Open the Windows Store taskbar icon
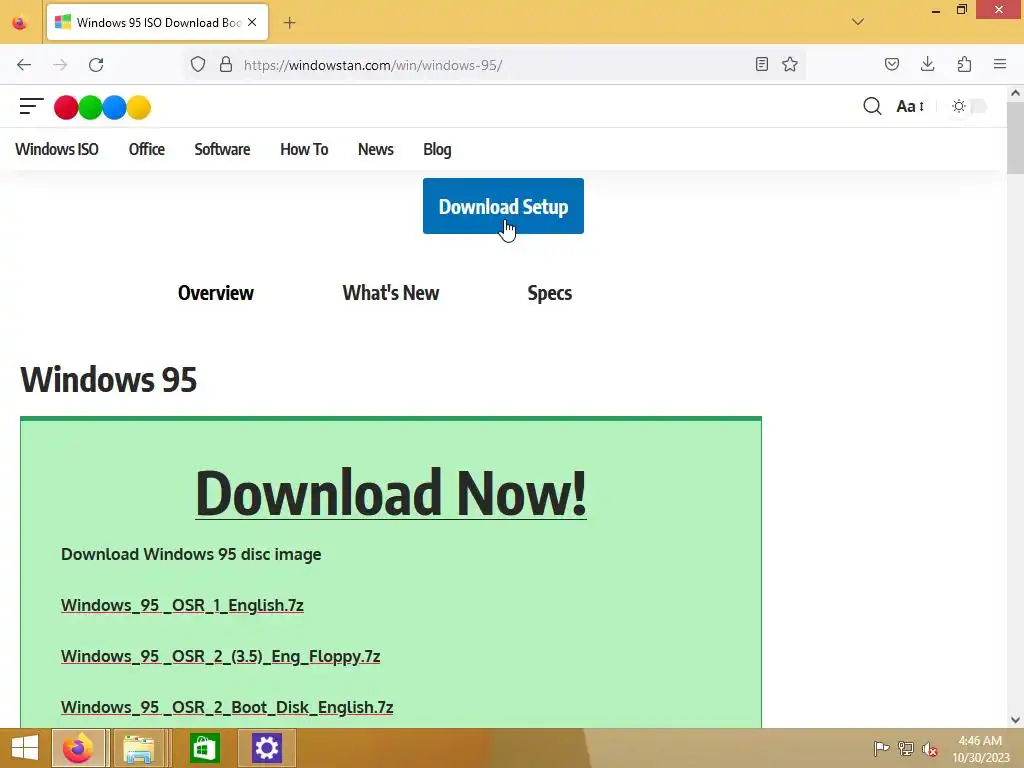This screenshot has height=768, width=1024. (x=204, y=748)
